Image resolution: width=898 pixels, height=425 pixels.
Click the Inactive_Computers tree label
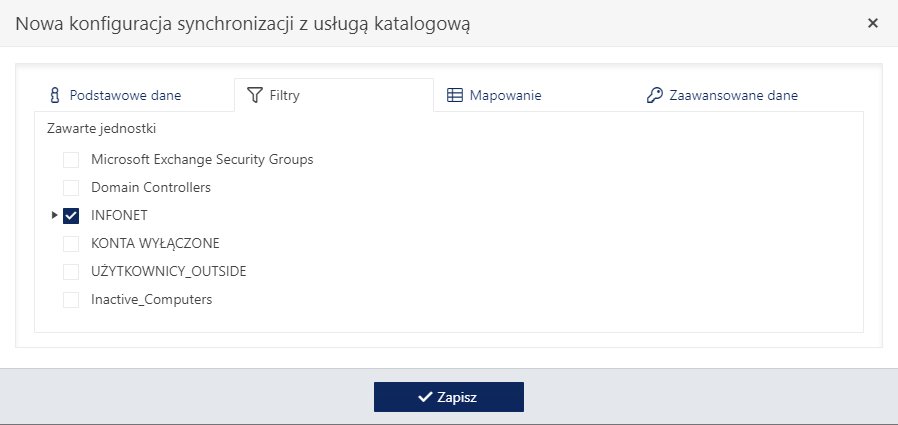pyautogui.click(x=152, y=300)
